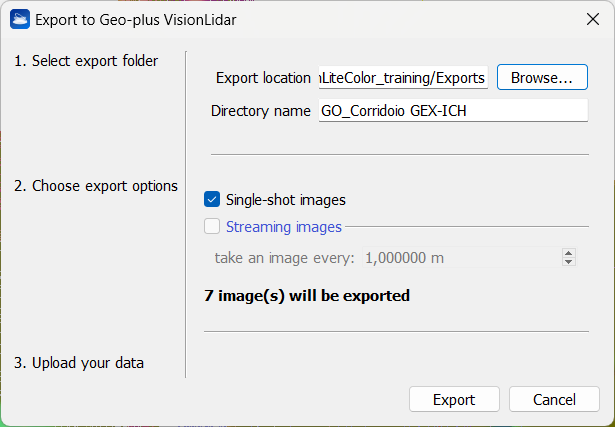Viewport: 615px width, 427px height.
Task: Decrease image interval with the down arrow
Action: click(x=569, y=263)
